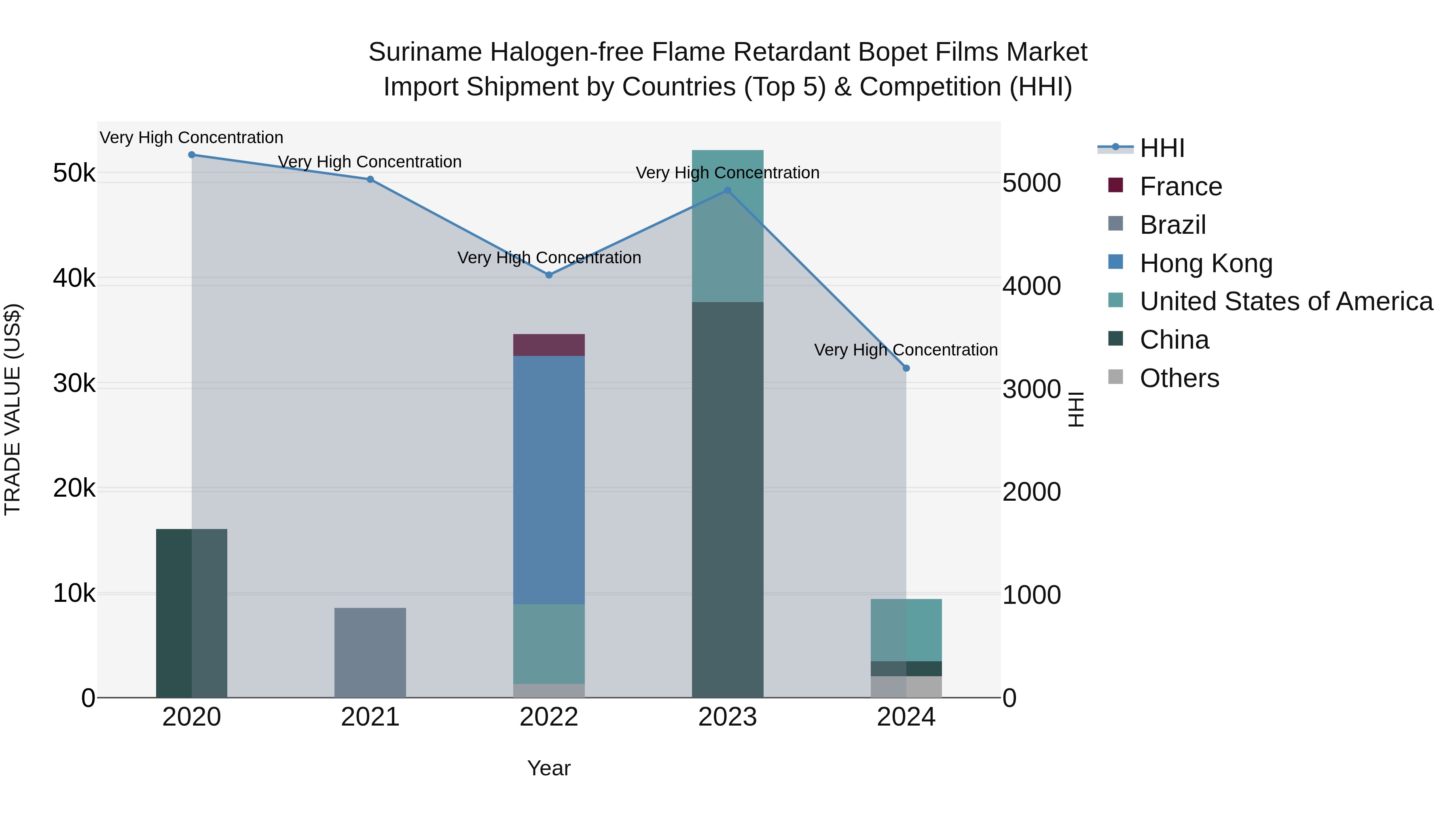Viewport: 1456px width, 819px height.
Task: Click the 2021 Brazil bar
Action: [370, 653]
